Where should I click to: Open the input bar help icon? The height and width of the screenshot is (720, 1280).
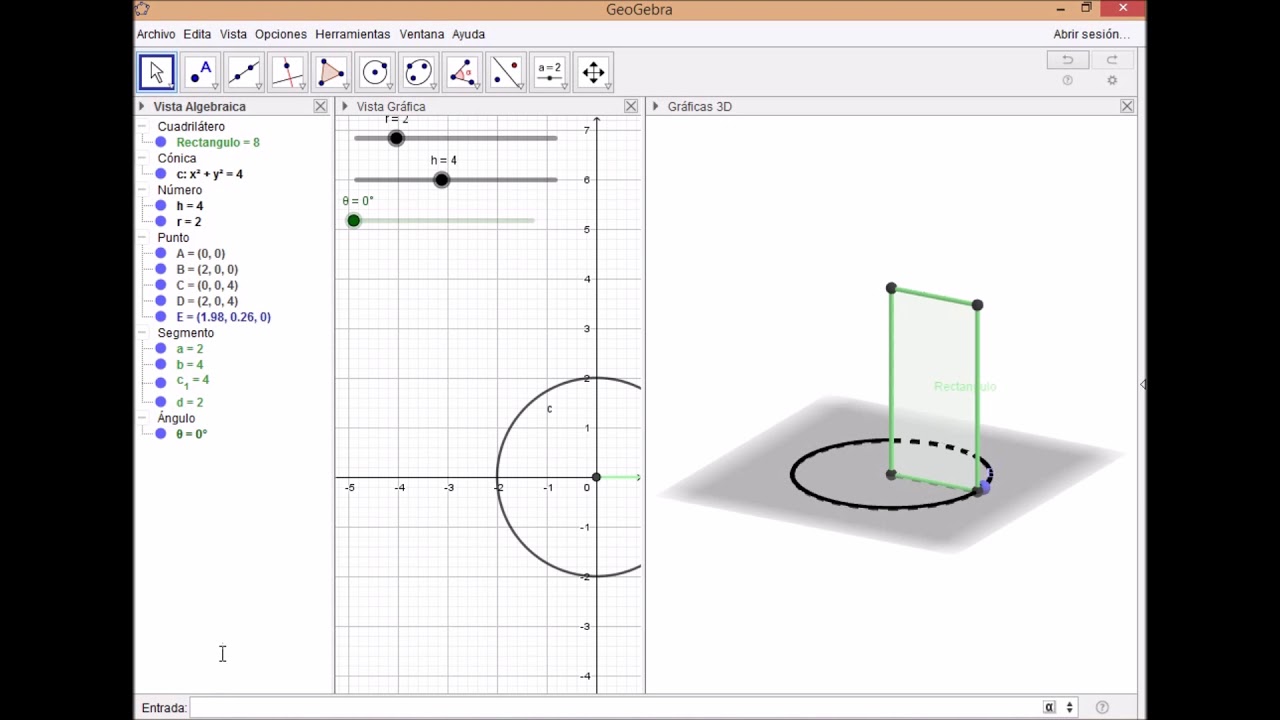(x=1102, y=707)
